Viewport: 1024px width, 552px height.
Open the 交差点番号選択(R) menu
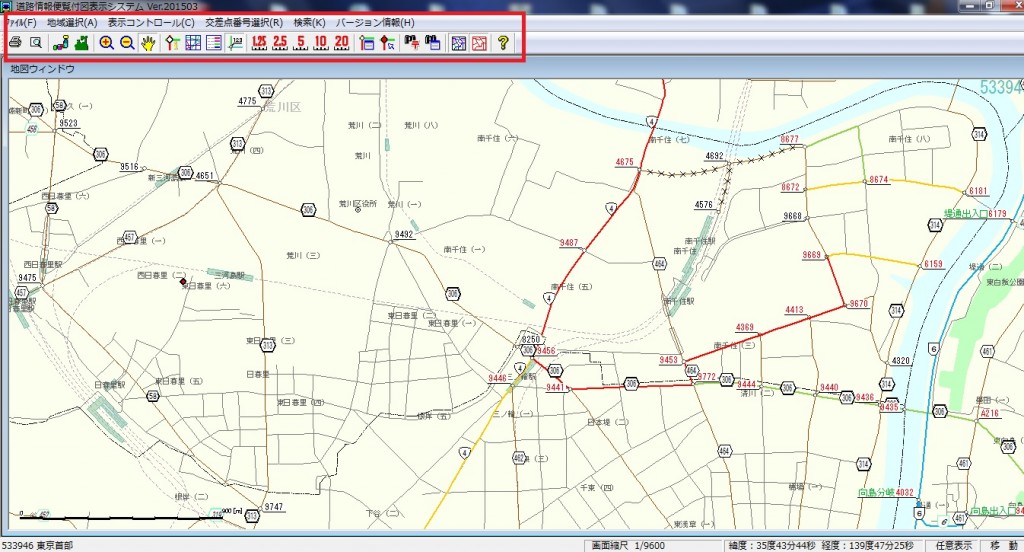pos(244,22)
